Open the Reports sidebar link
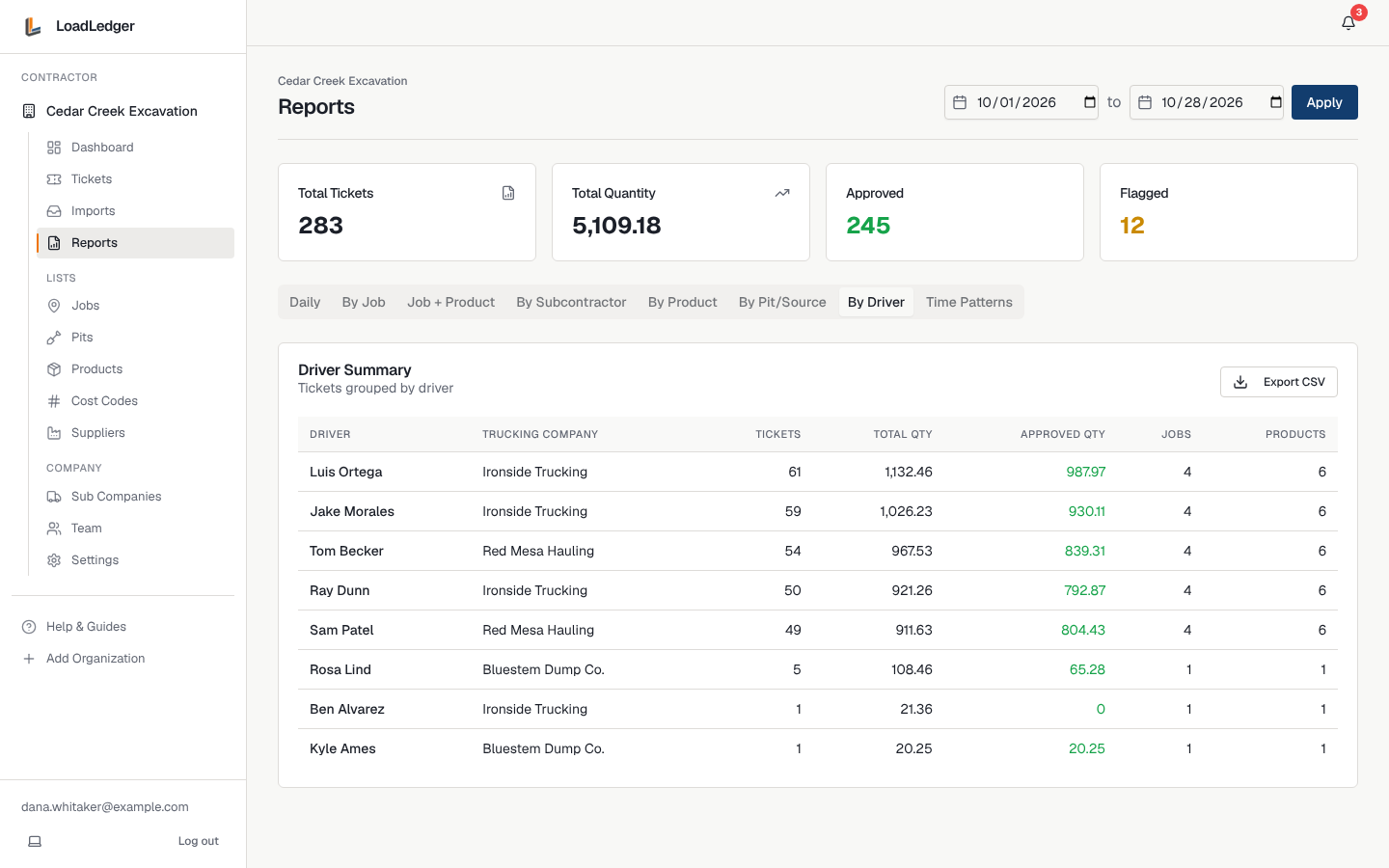The height and width of the screenshot is (868, 1389). click(135, 243)
